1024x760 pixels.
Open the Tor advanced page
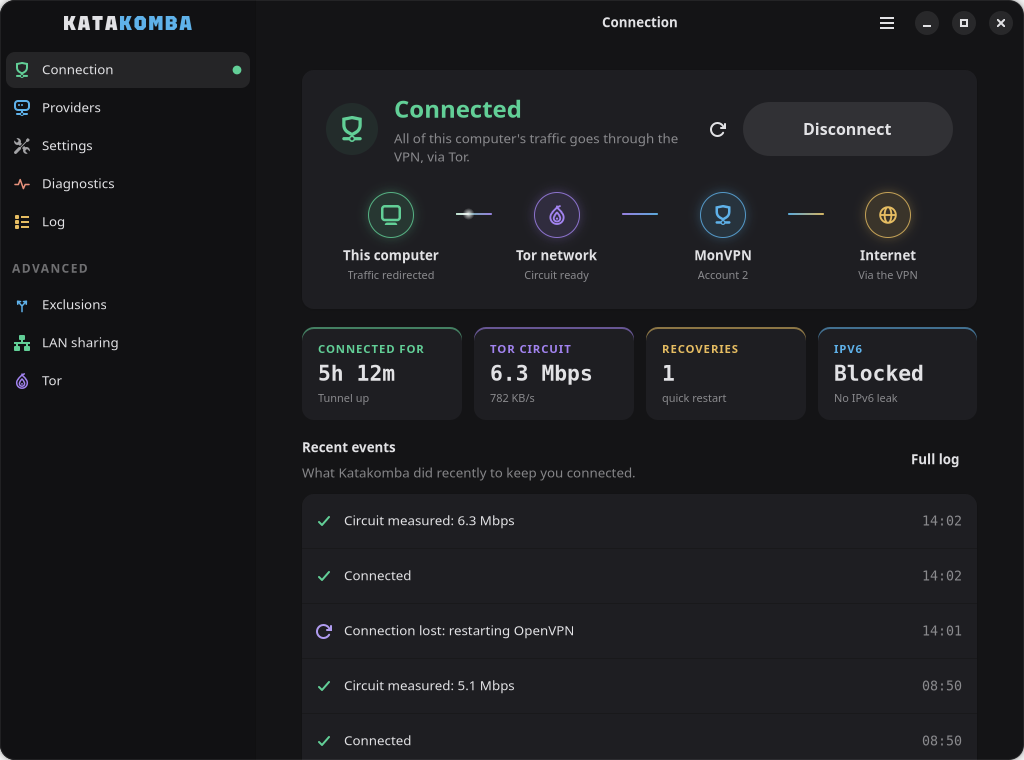[128, 381]
